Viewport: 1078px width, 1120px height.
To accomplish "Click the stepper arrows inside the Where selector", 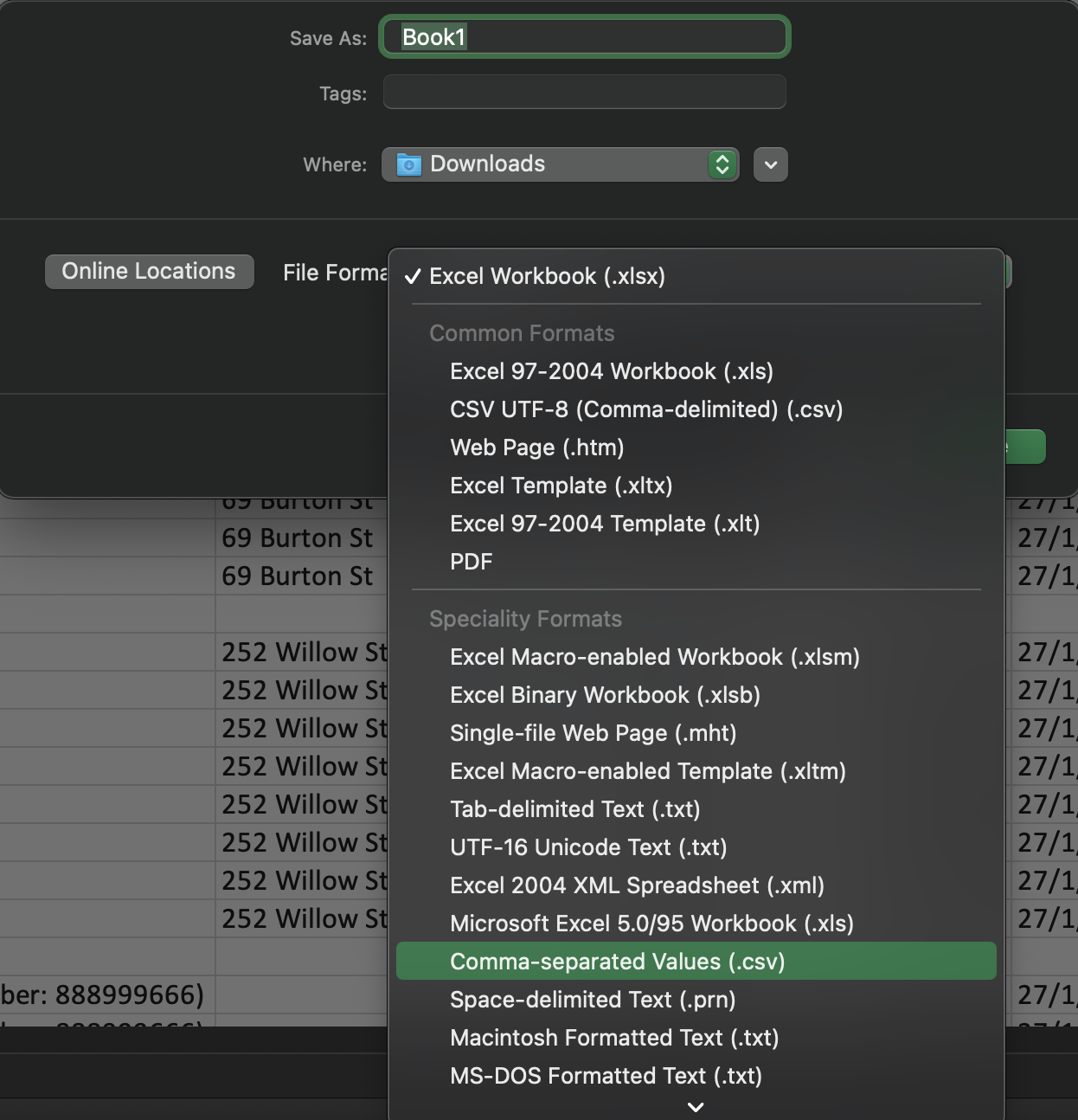I will (x=722, y=164).
